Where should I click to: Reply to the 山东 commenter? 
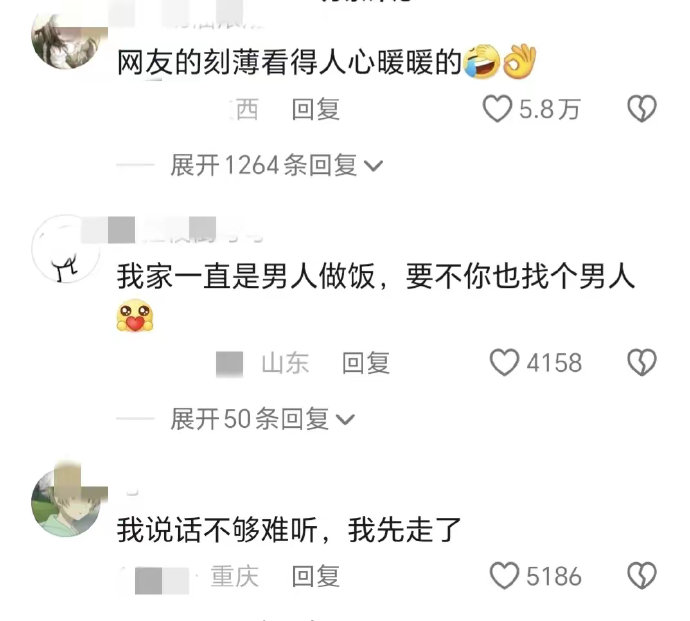point(366,363)
